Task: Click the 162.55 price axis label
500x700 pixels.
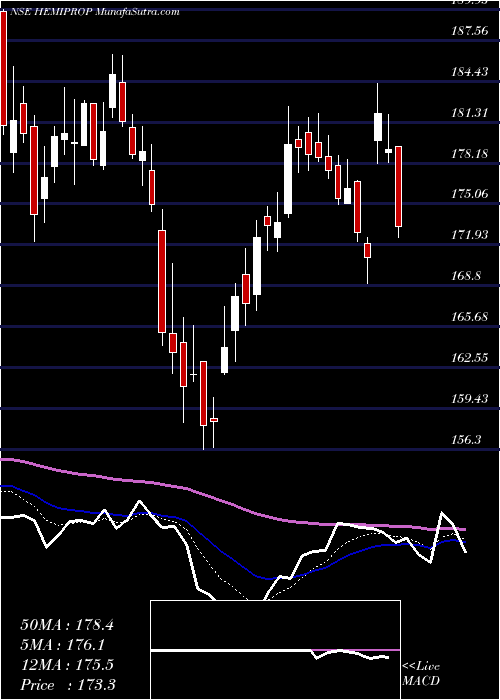Action: (x=470, y=358)
